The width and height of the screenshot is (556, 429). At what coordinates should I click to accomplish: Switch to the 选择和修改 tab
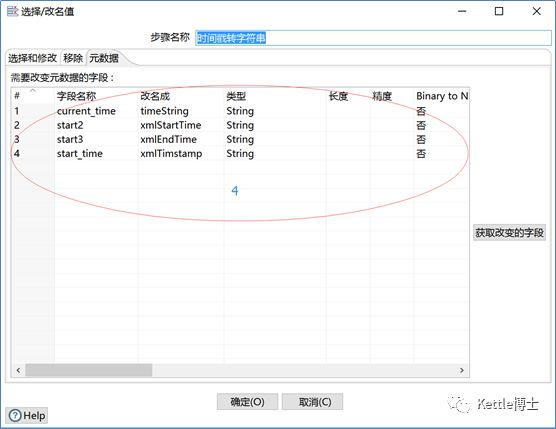pos(33,58)
